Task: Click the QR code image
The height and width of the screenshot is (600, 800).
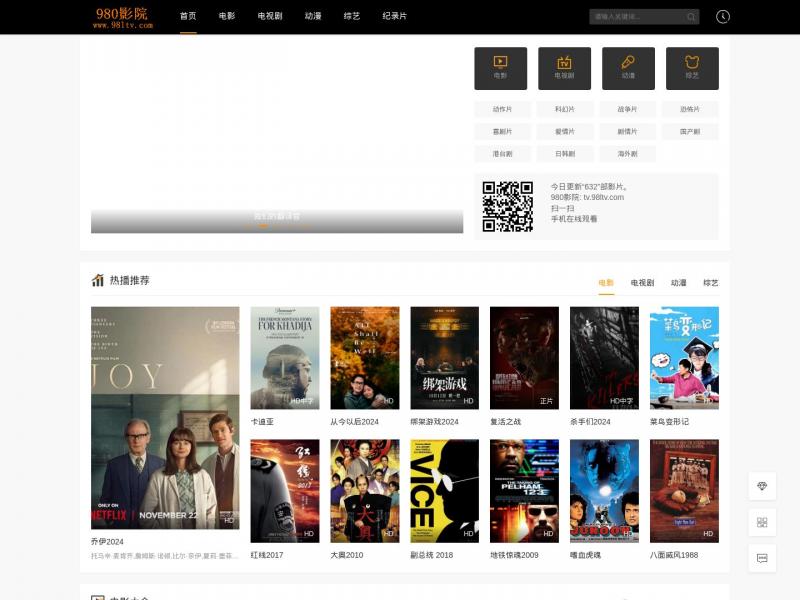Action: coord(508,207)
